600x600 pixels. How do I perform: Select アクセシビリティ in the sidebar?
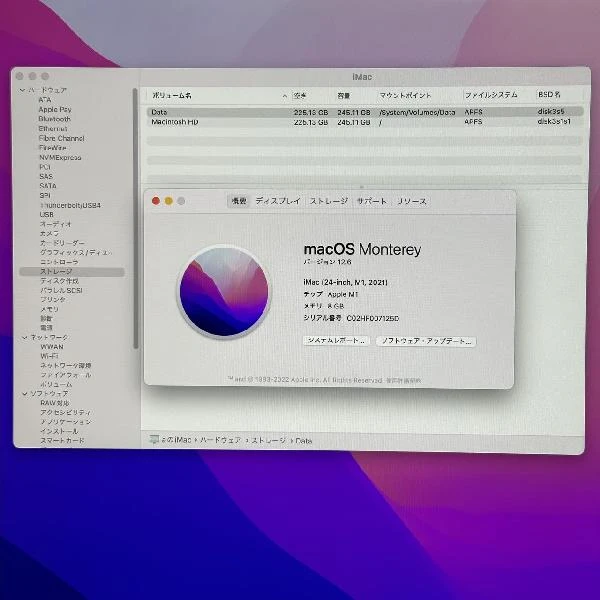tap(66, 412)
